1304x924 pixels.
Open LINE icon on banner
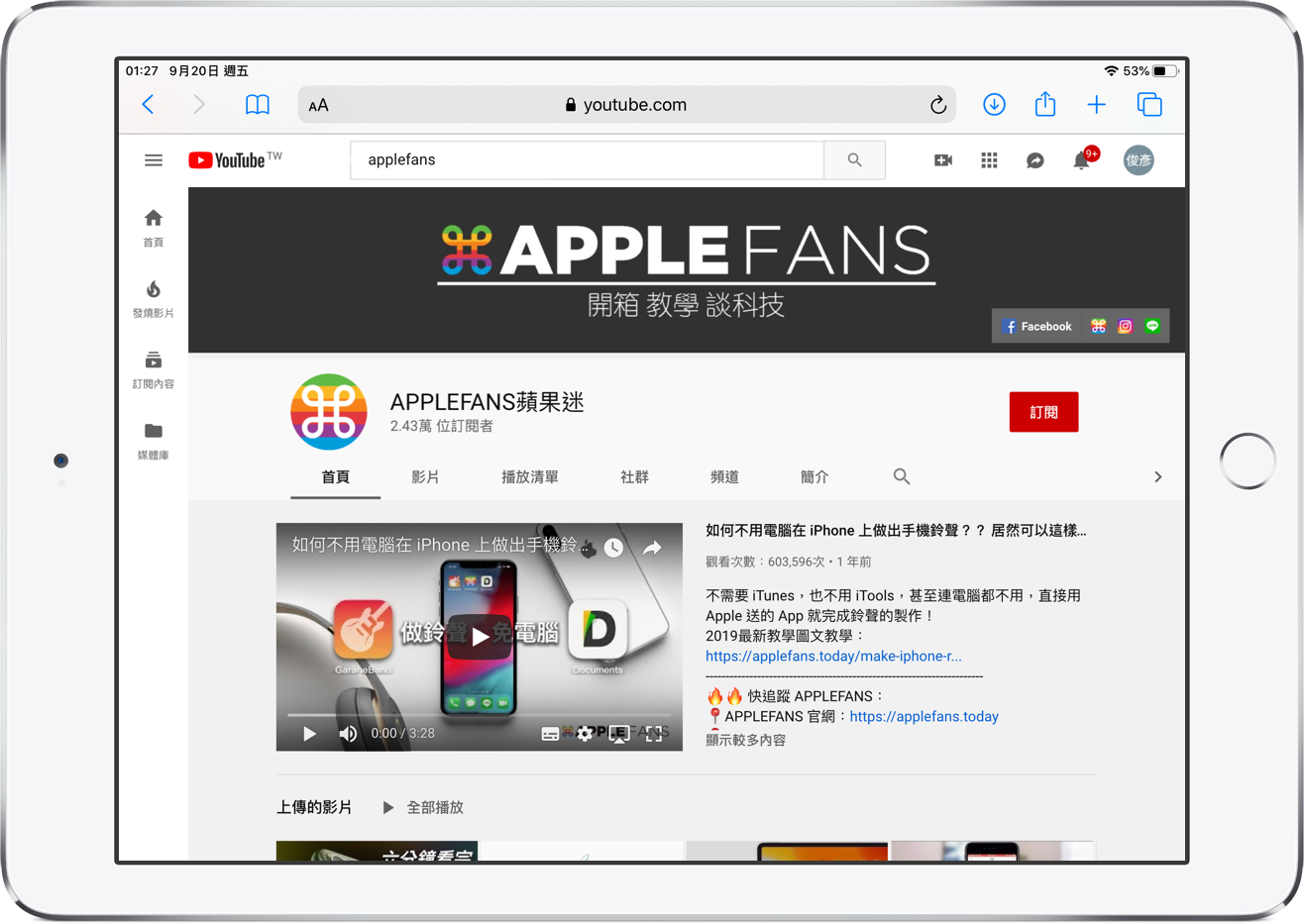1152,326
